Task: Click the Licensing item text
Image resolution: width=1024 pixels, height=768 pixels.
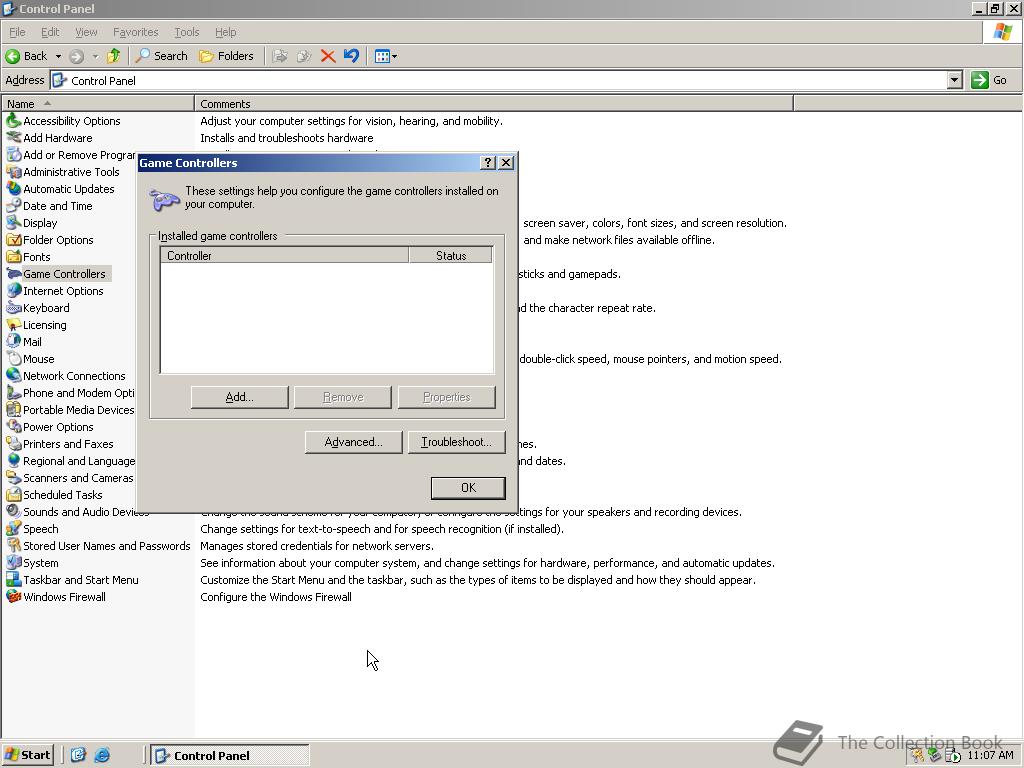Action: click(x=44, y=325)
